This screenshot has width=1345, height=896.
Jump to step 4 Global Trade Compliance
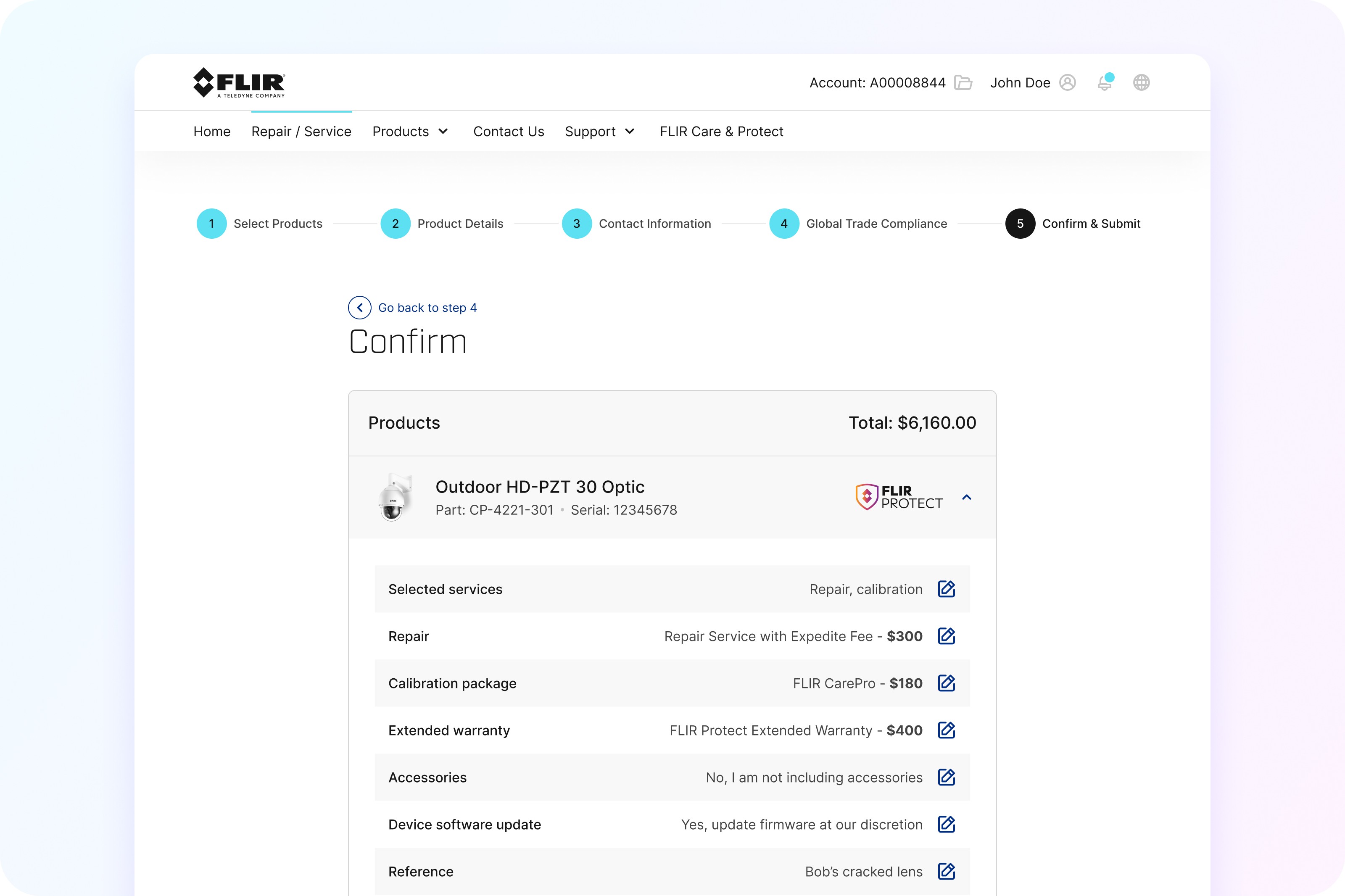tap(858, 224)
